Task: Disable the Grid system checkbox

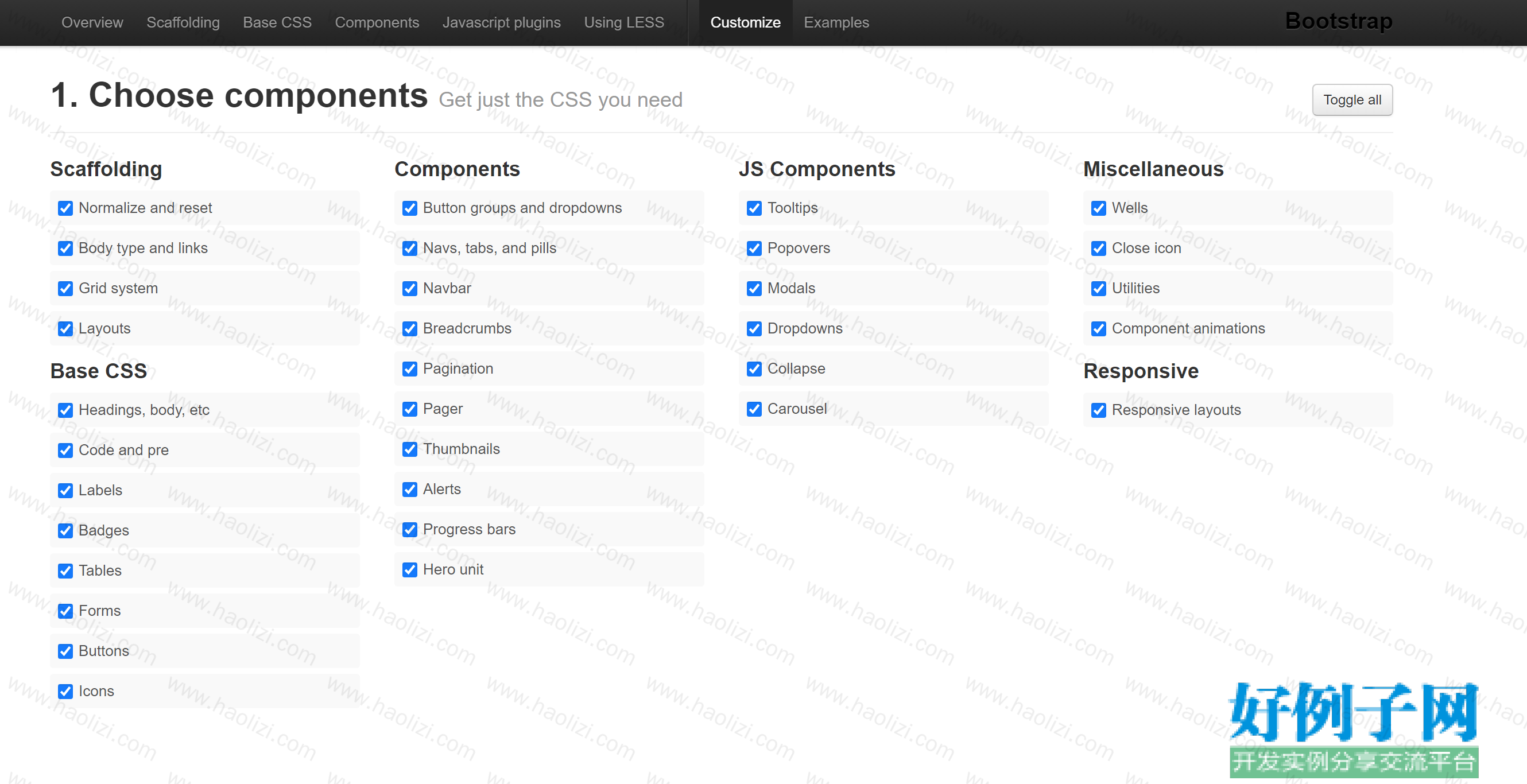Action: click(x=65, y=289)
